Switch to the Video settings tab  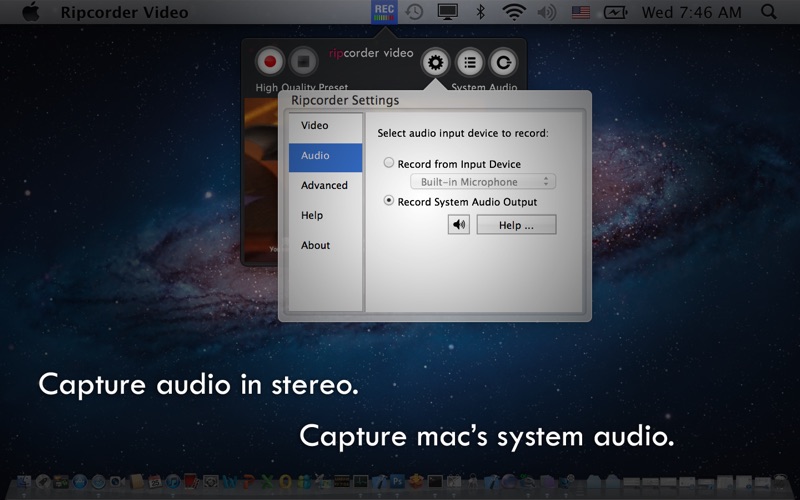pyautogui.click(x=315, y=126)
